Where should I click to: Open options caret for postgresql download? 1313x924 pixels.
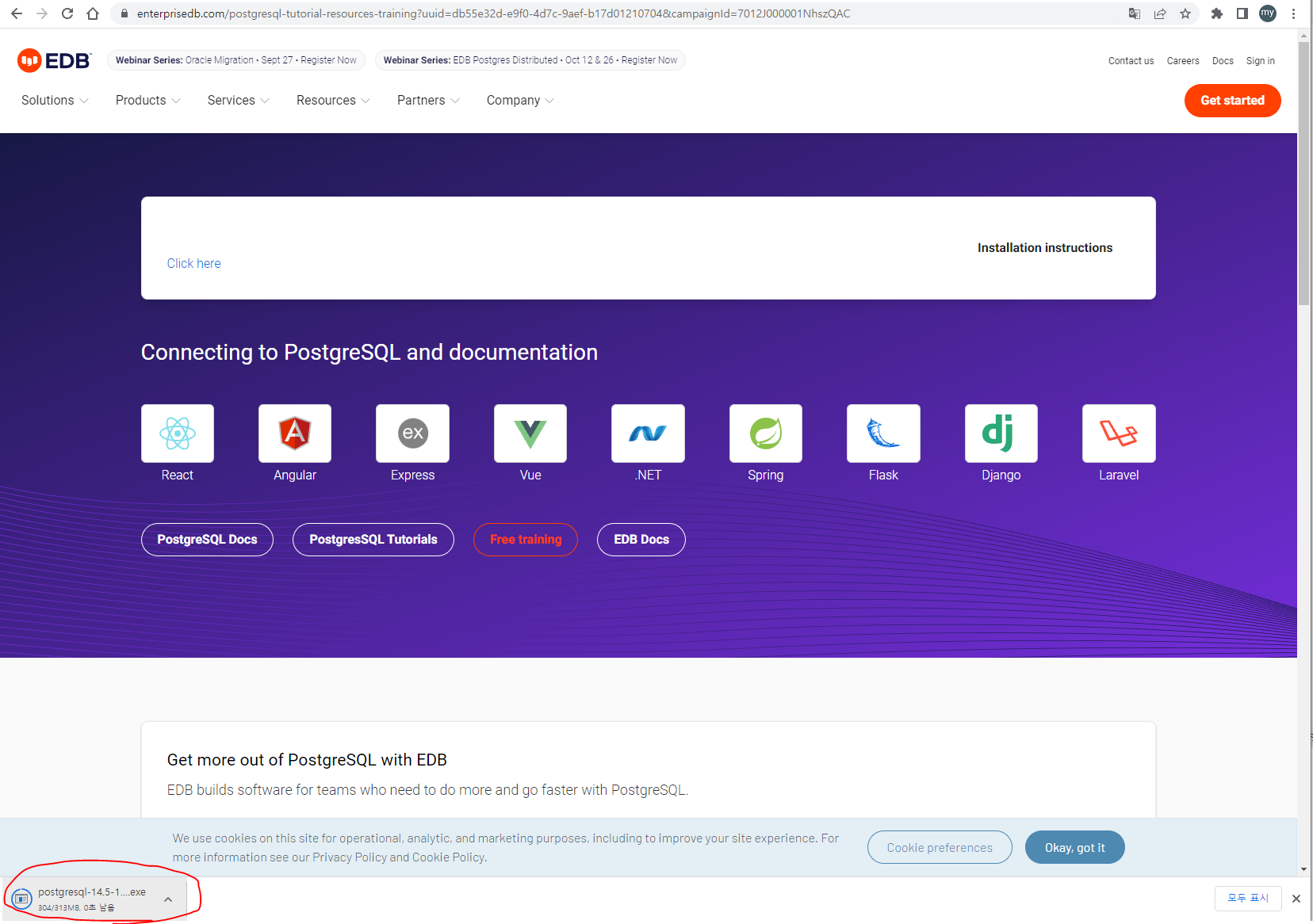tap(168, 899)
